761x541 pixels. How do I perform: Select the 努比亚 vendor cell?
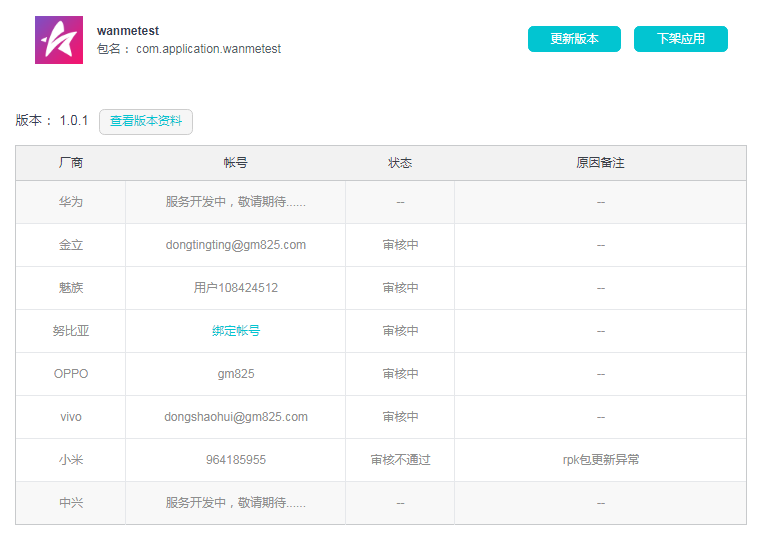tap(71, 331)
